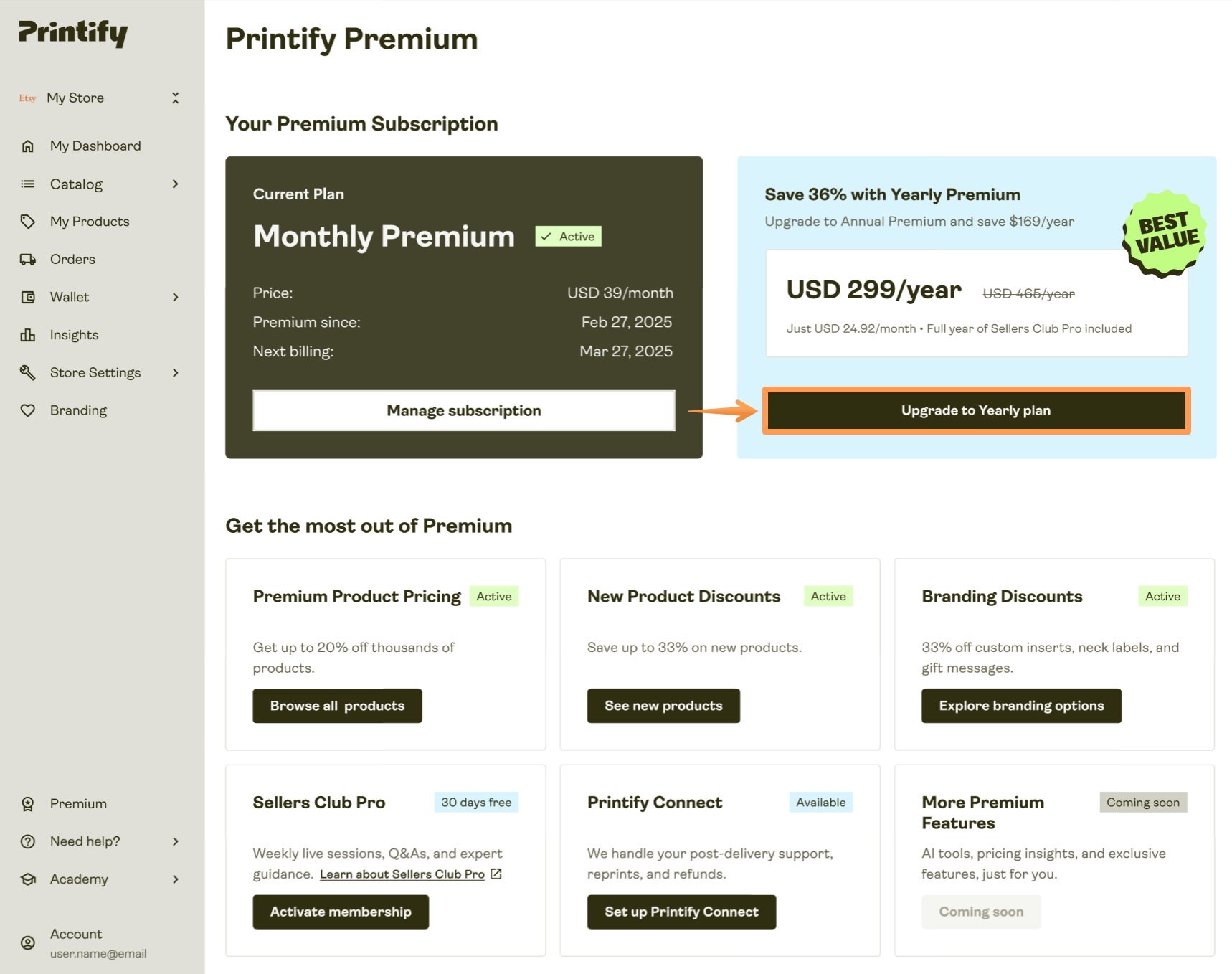The width and height of the screenshot is (1232, 974).
Task: Open the Wallet card icon
Action: (28, 297)
